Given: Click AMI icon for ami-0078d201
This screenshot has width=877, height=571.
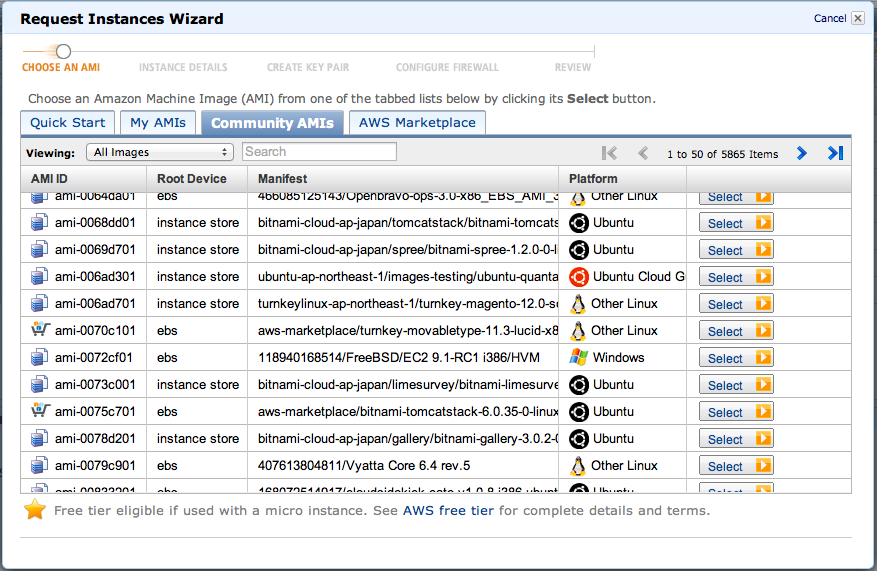Looking at the screenshot, I should (39, 438).
